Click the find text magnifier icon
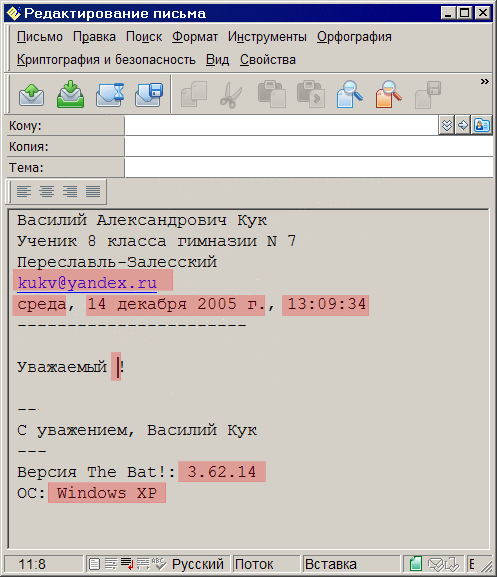The width and height of the screenshot is (497, 577). pyautogui.click(x=349, y=95)
